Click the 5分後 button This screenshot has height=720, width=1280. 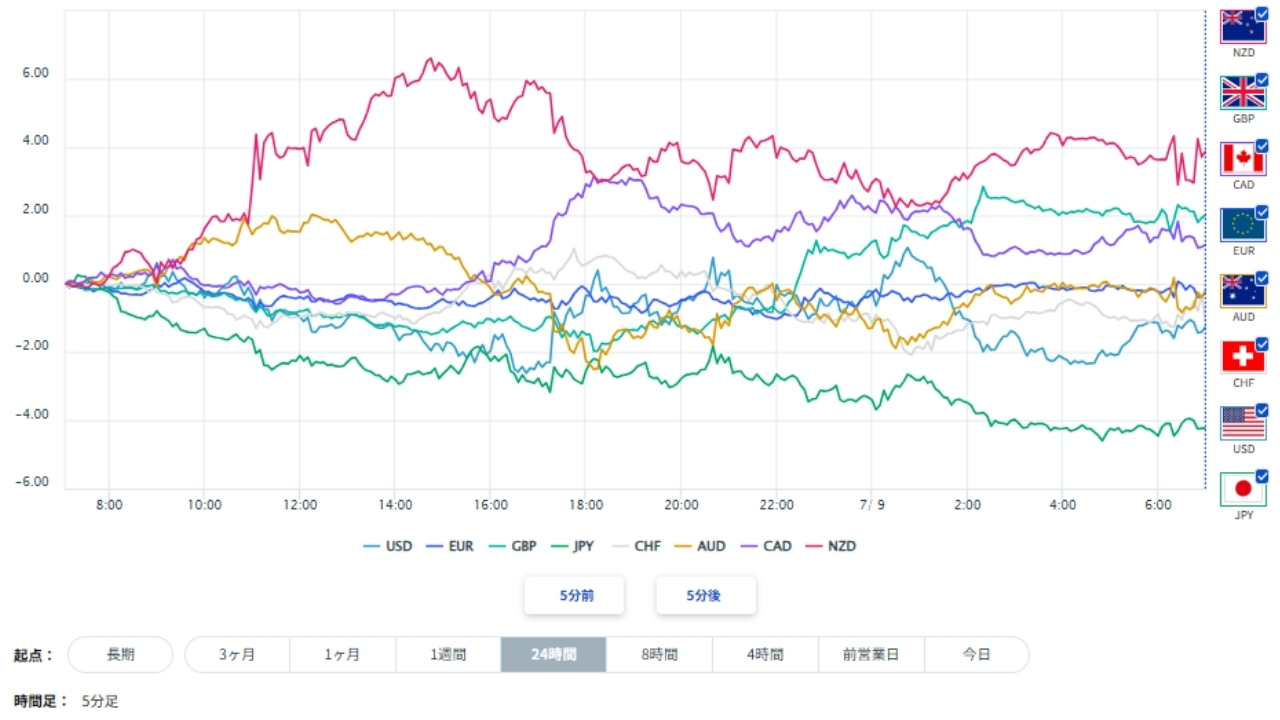[x=706, y=595]
